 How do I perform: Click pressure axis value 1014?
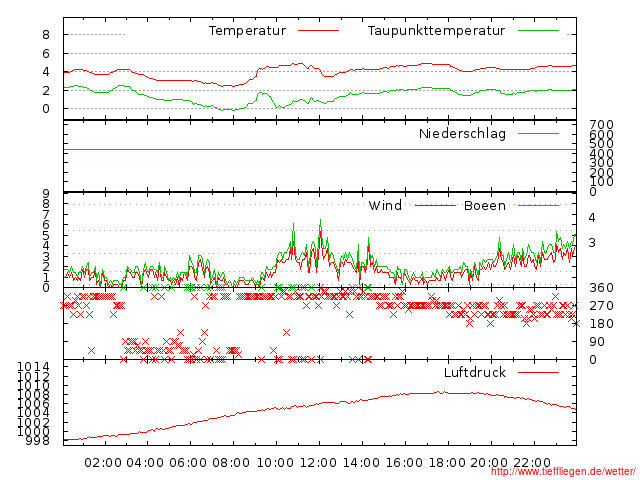[x=33, y=367]
